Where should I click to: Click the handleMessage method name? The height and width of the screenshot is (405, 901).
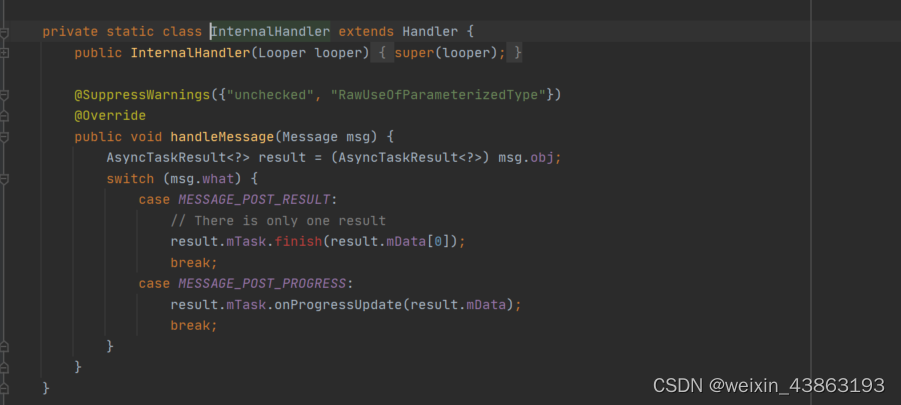coord(222,137)
